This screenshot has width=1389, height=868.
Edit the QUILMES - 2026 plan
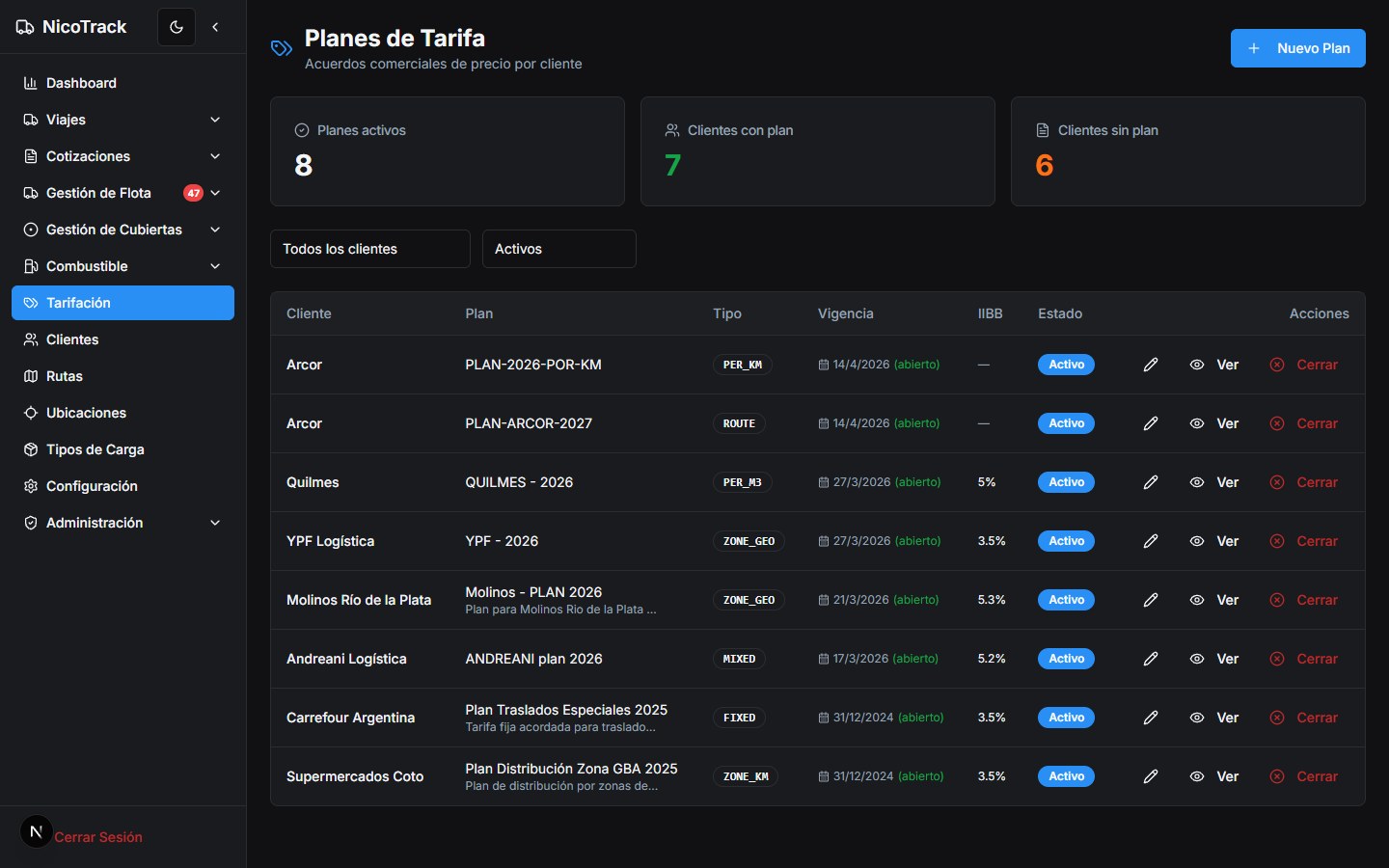point(1151,482)
